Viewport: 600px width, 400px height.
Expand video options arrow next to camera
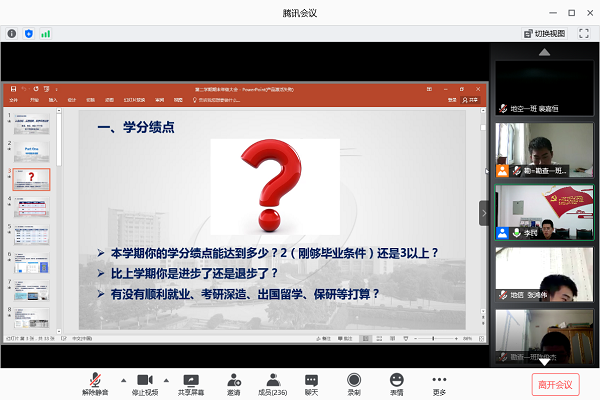pos(166,380)
